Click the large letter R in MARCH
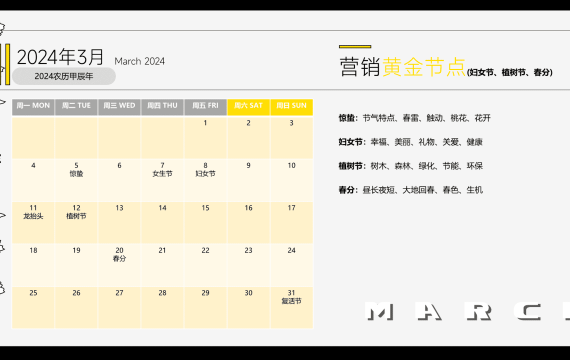The image size is (570, 360). coord(478,312)
